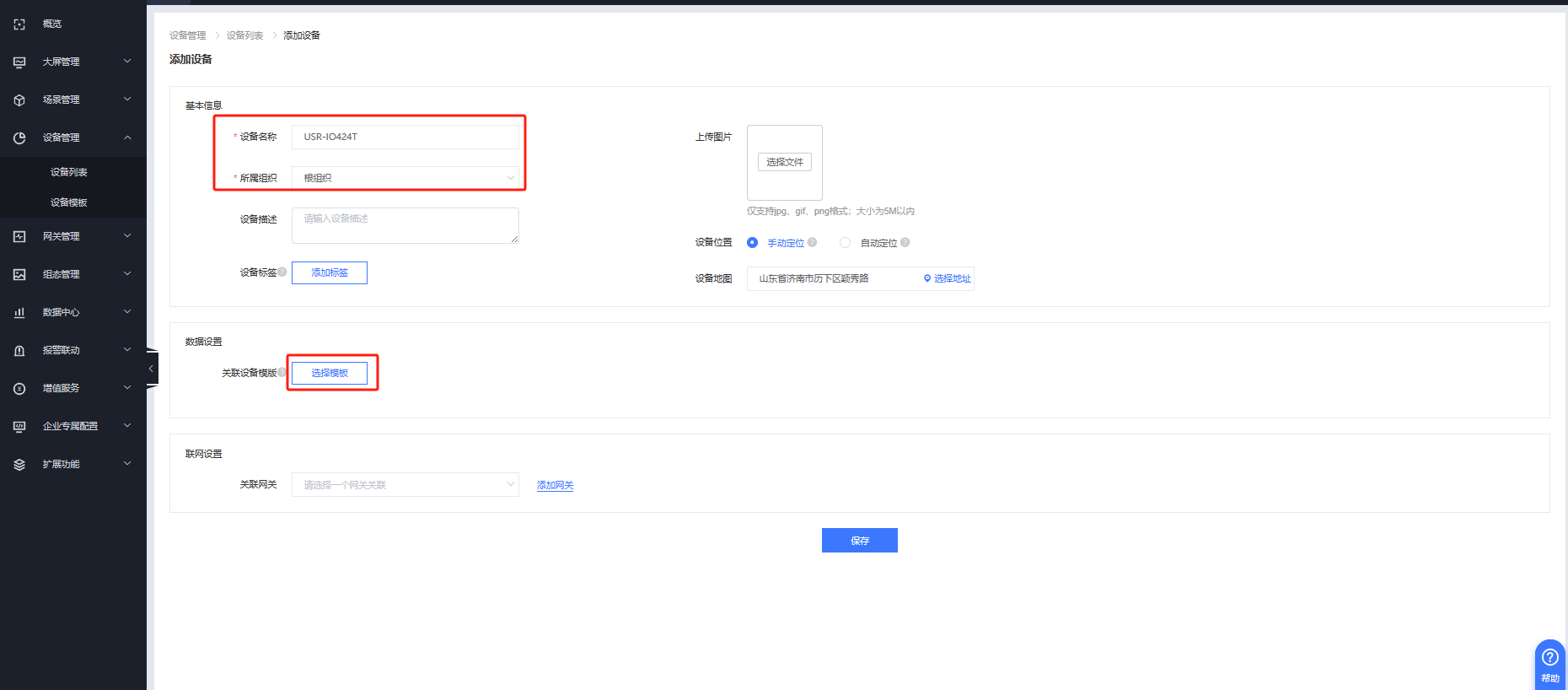Click the 保存 save button

pyautogui.click(x=859, y=541)
